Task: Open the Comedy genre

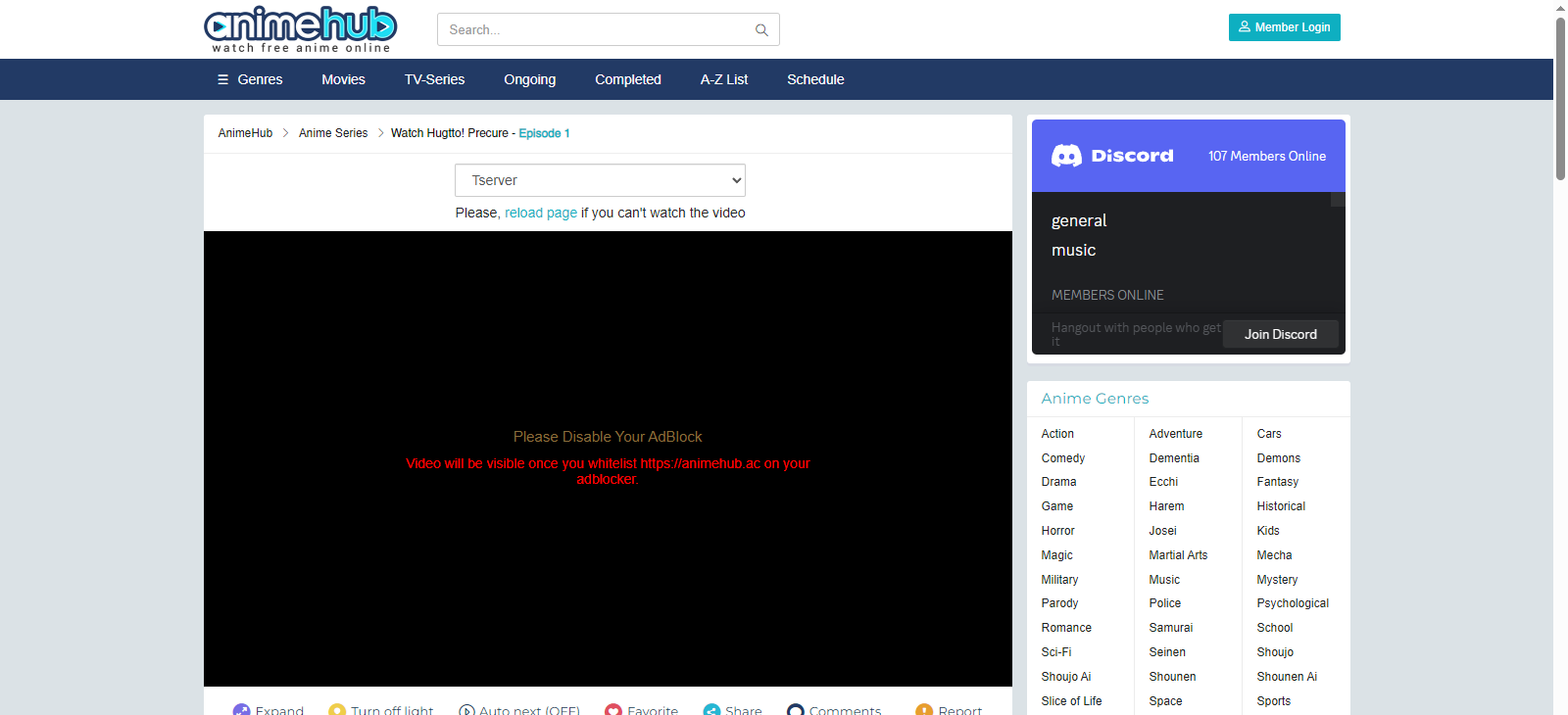Action: click(1062, 458)
